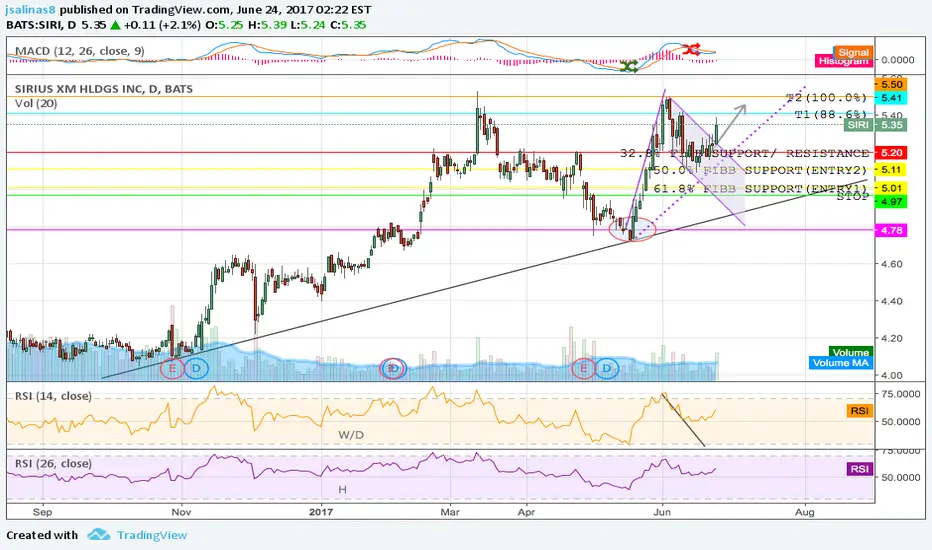Screen dimensions: 932x550
Task: Click the 61.8% FIBB SUPPORT(ENTRY1) label
Action: coord(760,188)
